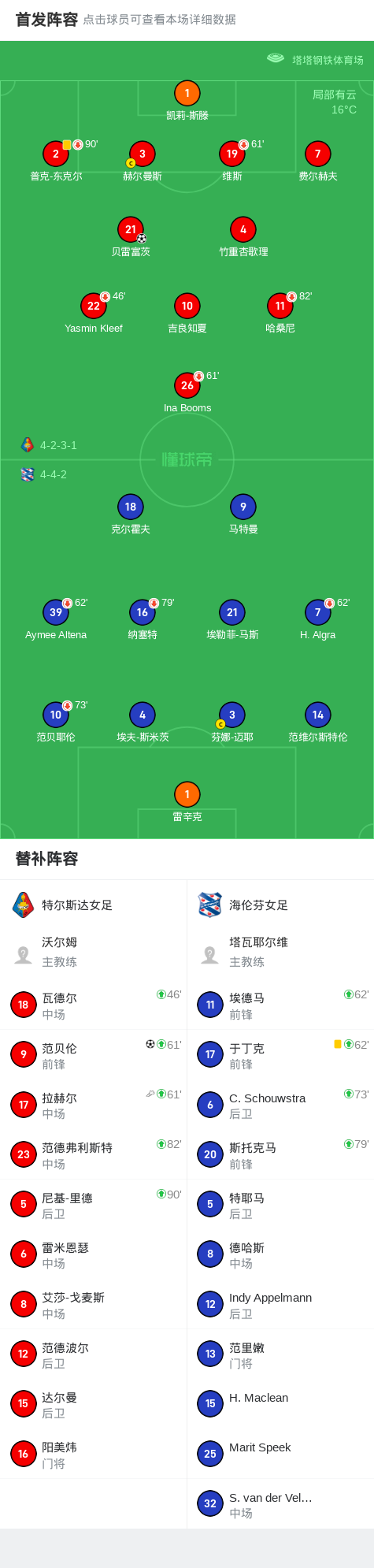This screenshot has width=374, height=1568.
Task: Select player 普克-东克尔 number 2 icon
Action: pyautogui.click(x=56, y=154)
